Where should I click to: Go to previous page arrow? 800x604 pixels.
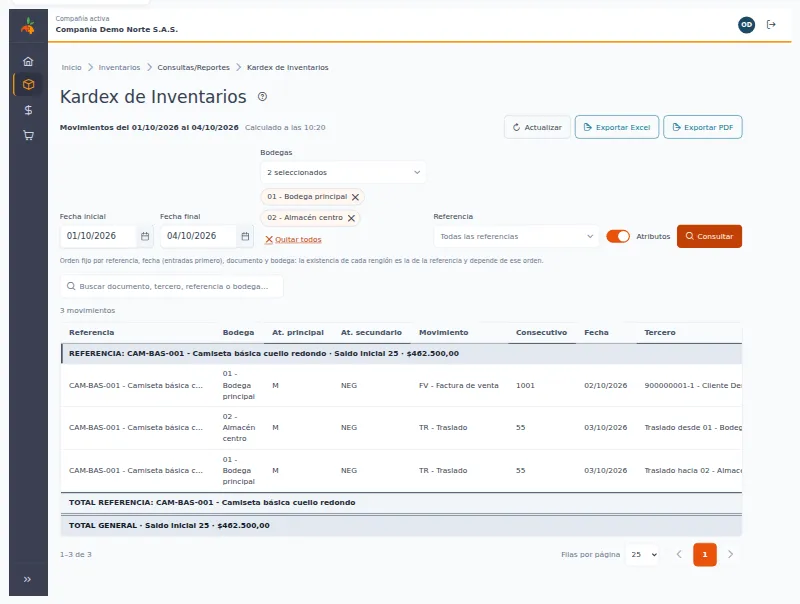[x=679, y=555]
